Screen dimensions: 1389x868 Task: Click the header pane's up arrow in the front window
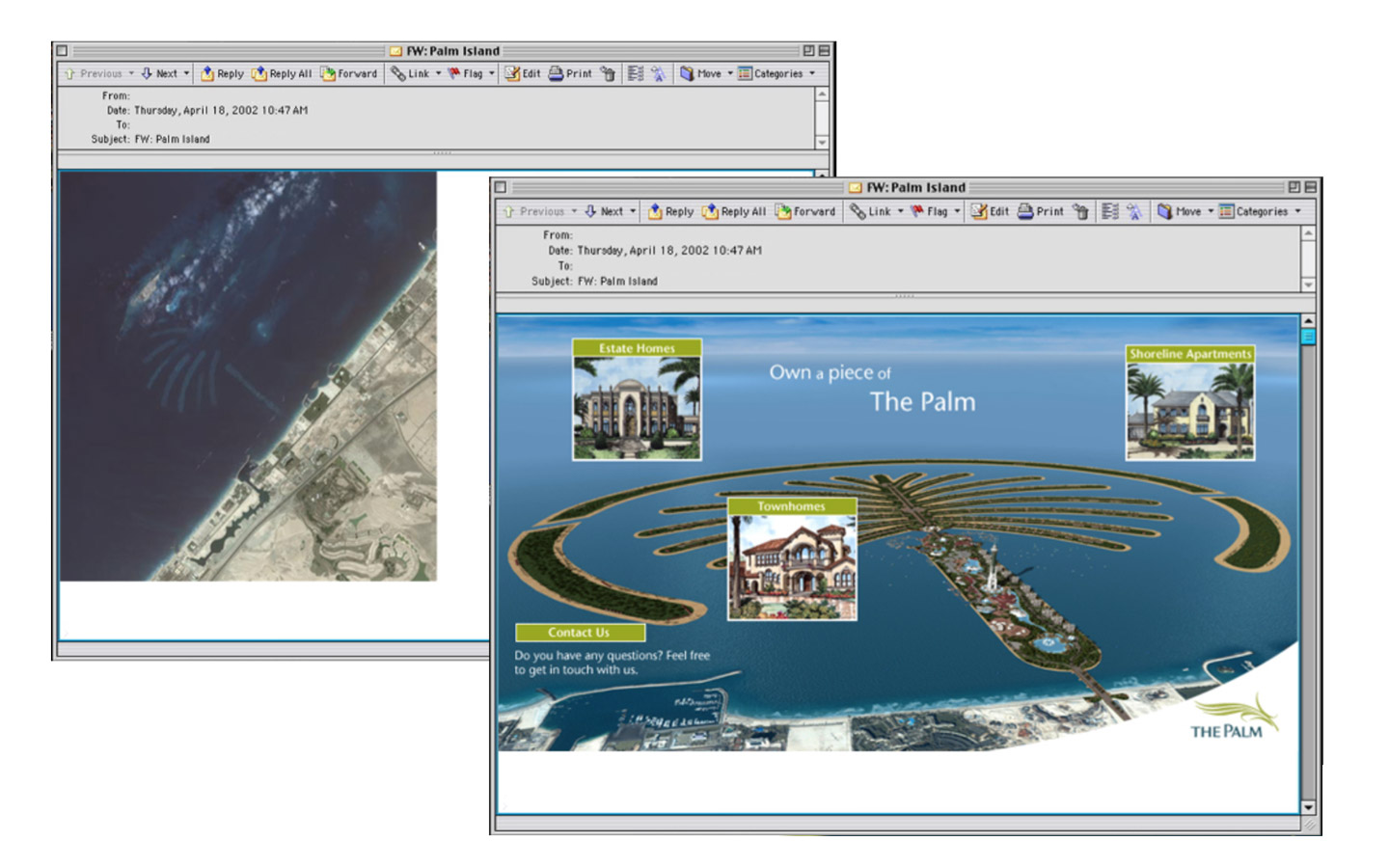coord(1308,233)
